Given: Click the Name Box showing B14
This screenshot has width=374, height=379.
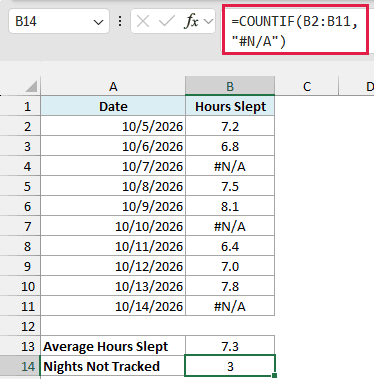Looking at the screenshot, I should 59,22.
